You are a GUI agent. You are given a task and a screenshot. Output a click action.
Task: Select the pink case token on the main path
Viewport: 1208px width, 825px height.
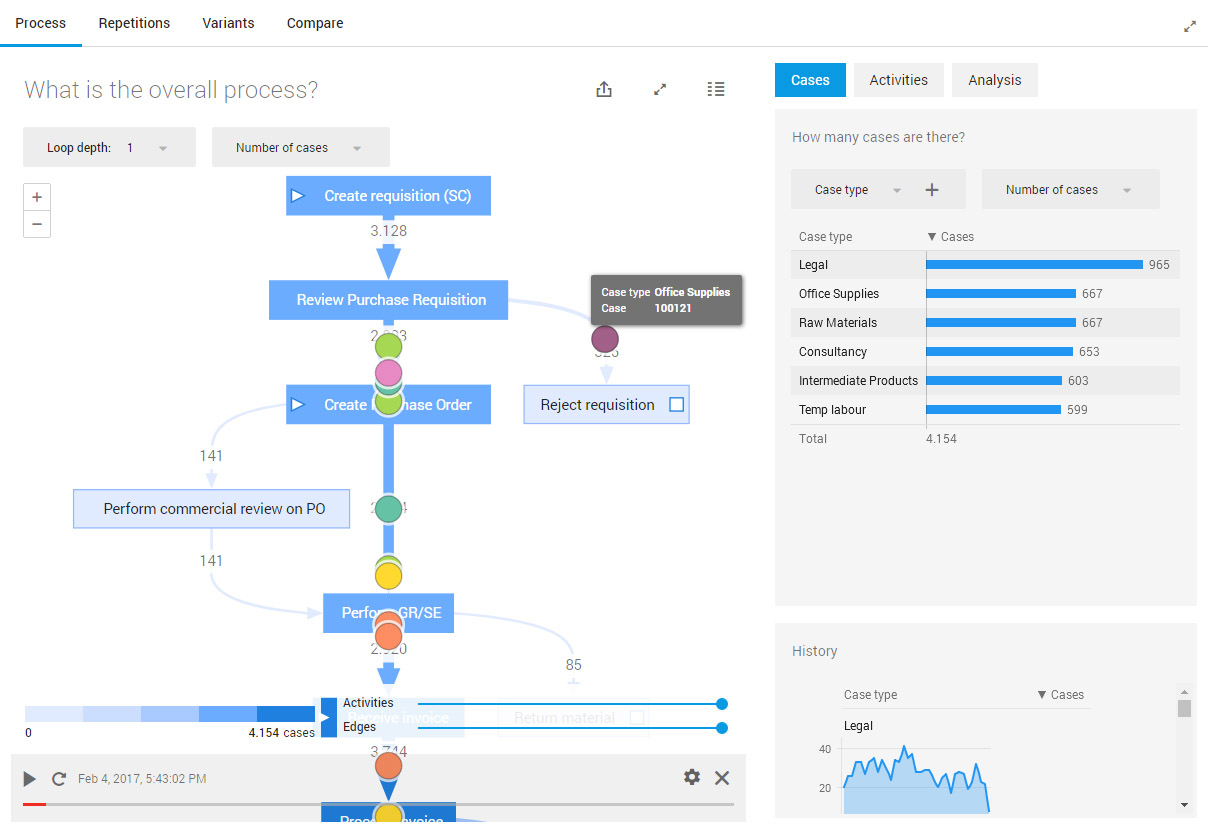pos(388,374)
